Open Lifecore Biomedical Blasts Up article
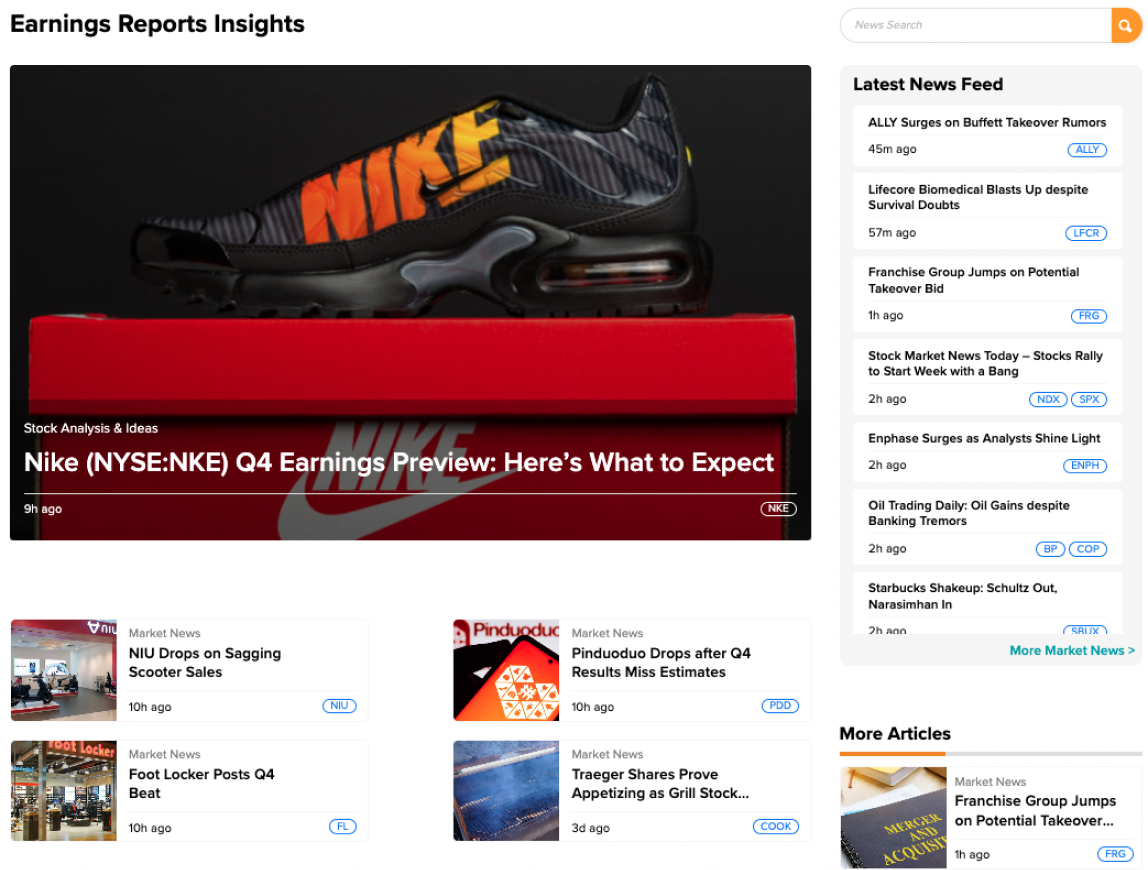The width and height of the screenshot is (1148, 870). click(x=978, y=197)
